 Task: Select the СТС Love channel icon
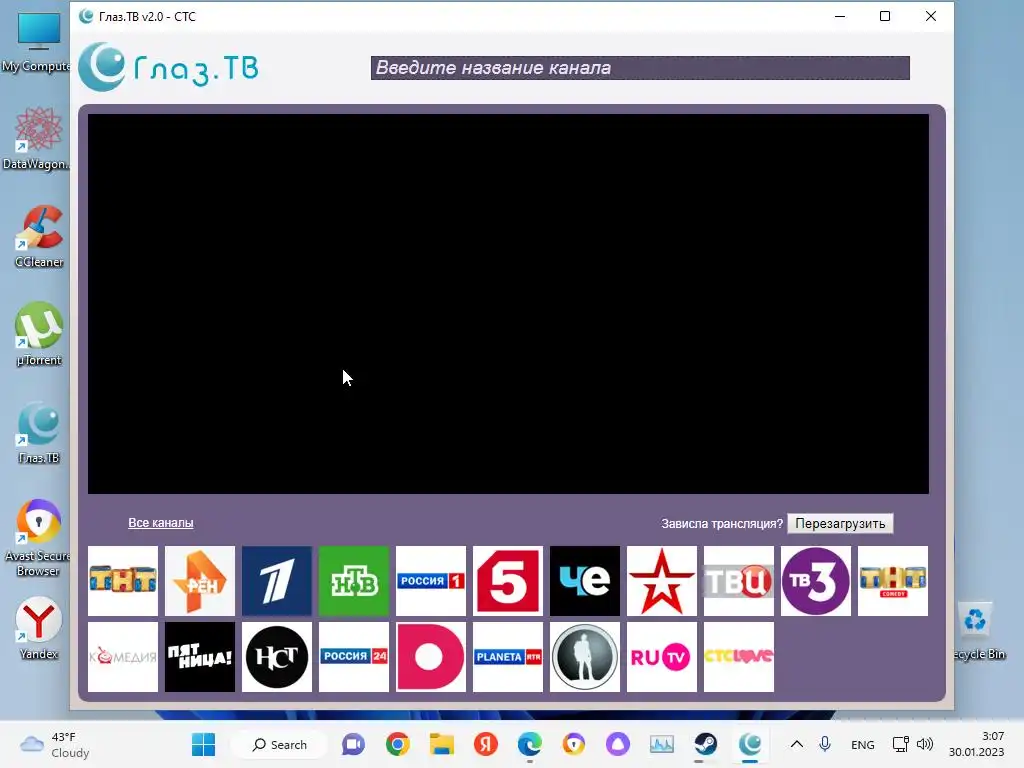coord(739,657)
